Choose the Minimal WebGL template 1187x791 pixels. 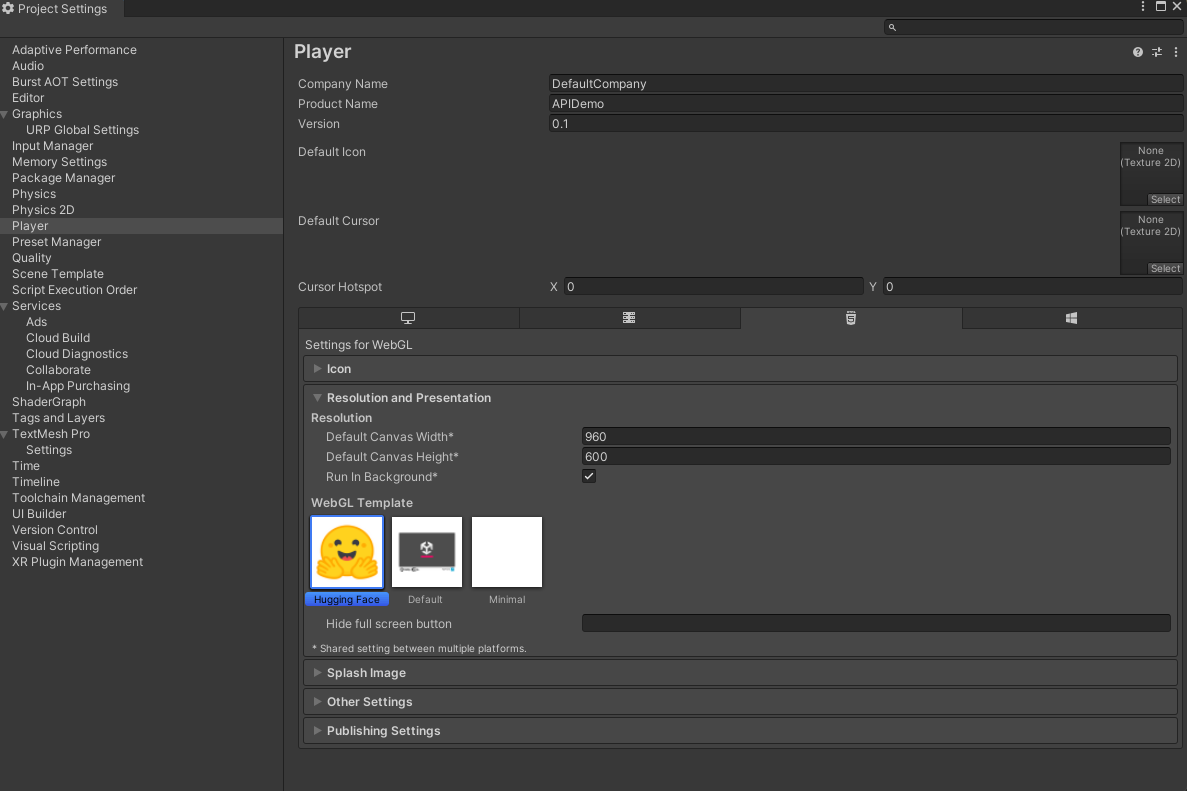click(x=507, y=552)
